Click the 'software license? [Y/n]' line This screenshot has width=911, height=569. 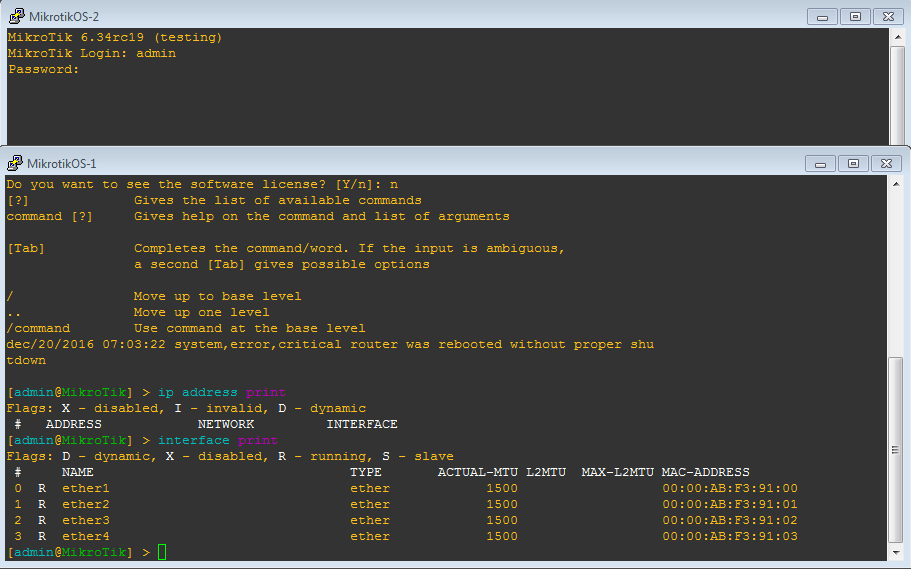point(202,184)
